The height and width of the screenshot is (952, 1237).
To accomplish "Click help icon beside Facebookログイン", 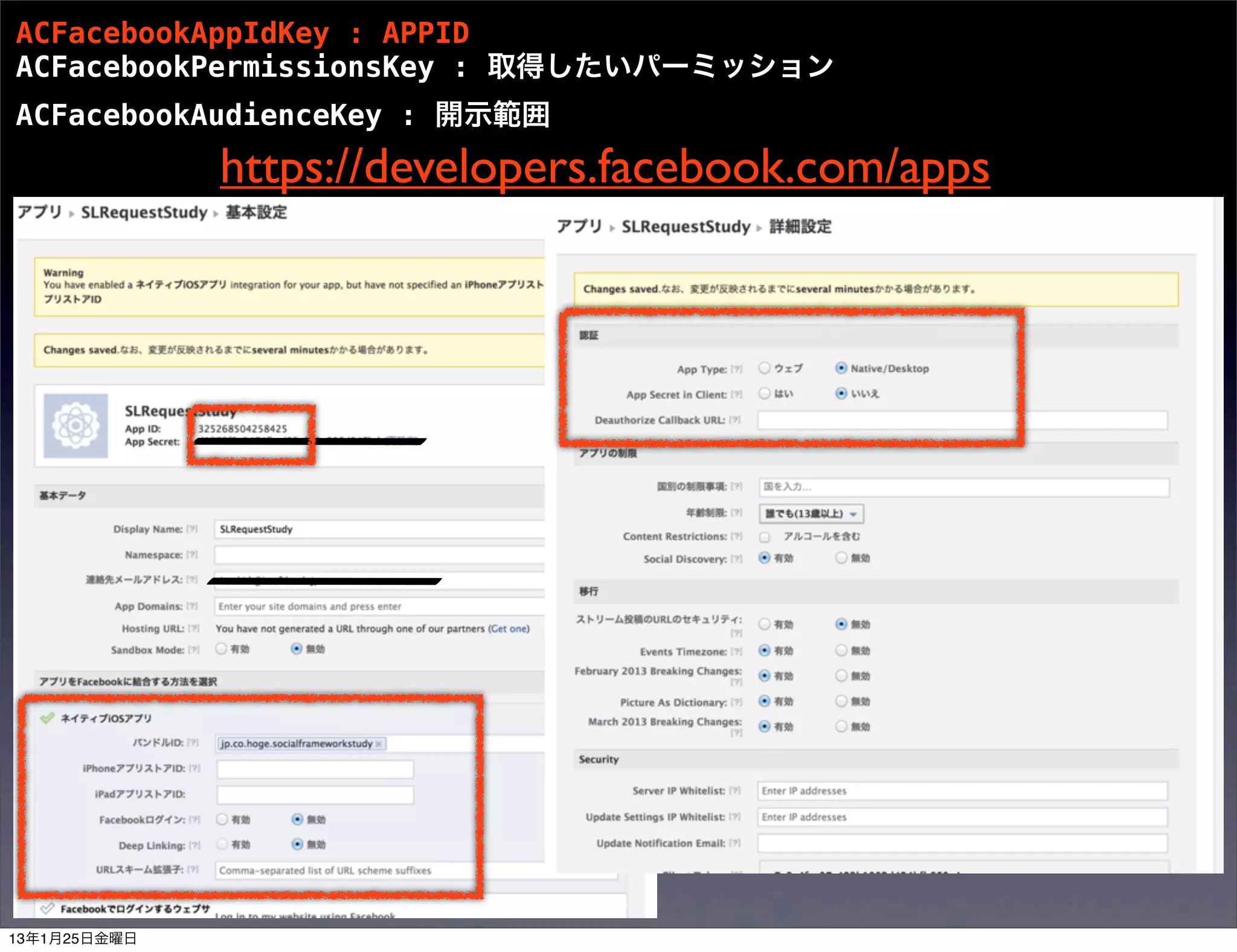I will point(194,820).
